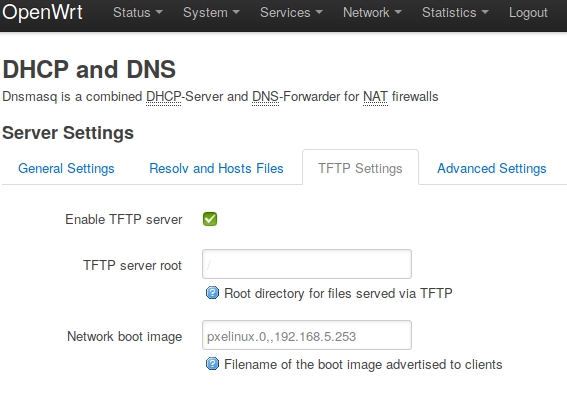Click the DNS abbreviation in description
Viewport: 567px width, 396px height.
265,97
